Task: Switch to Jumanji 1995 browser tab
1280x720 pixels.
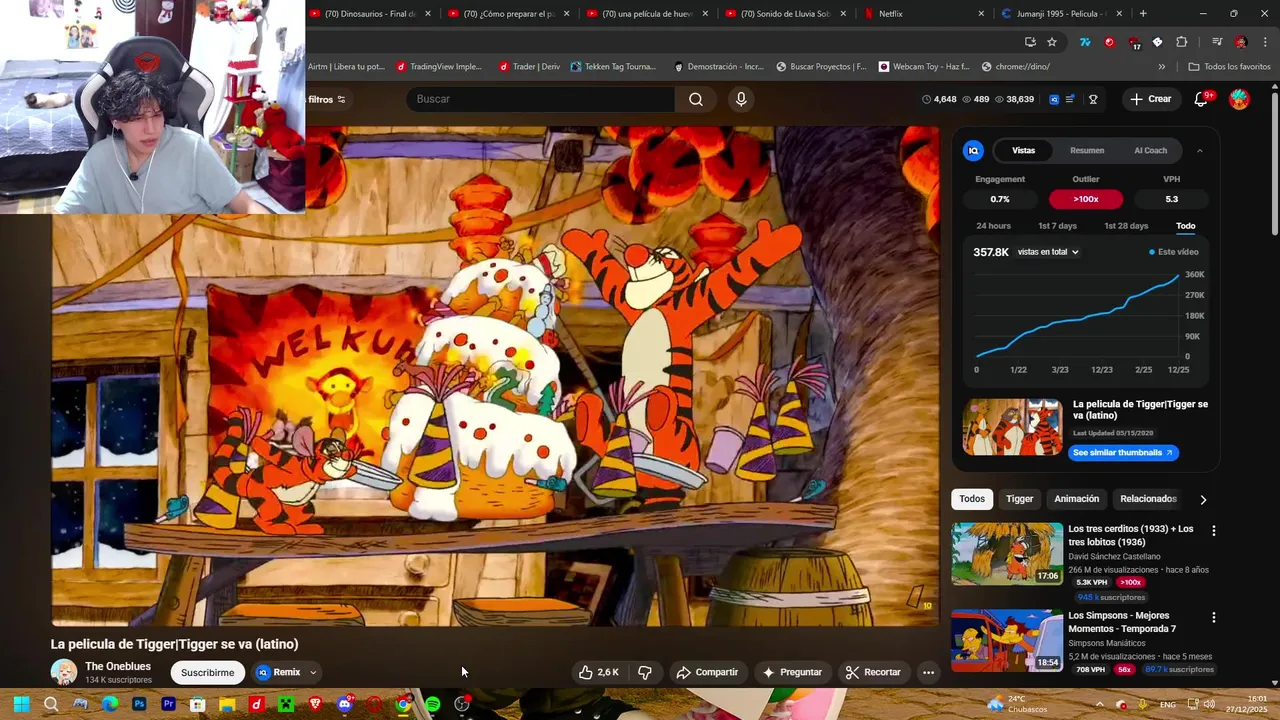Action: (1060, 14)
